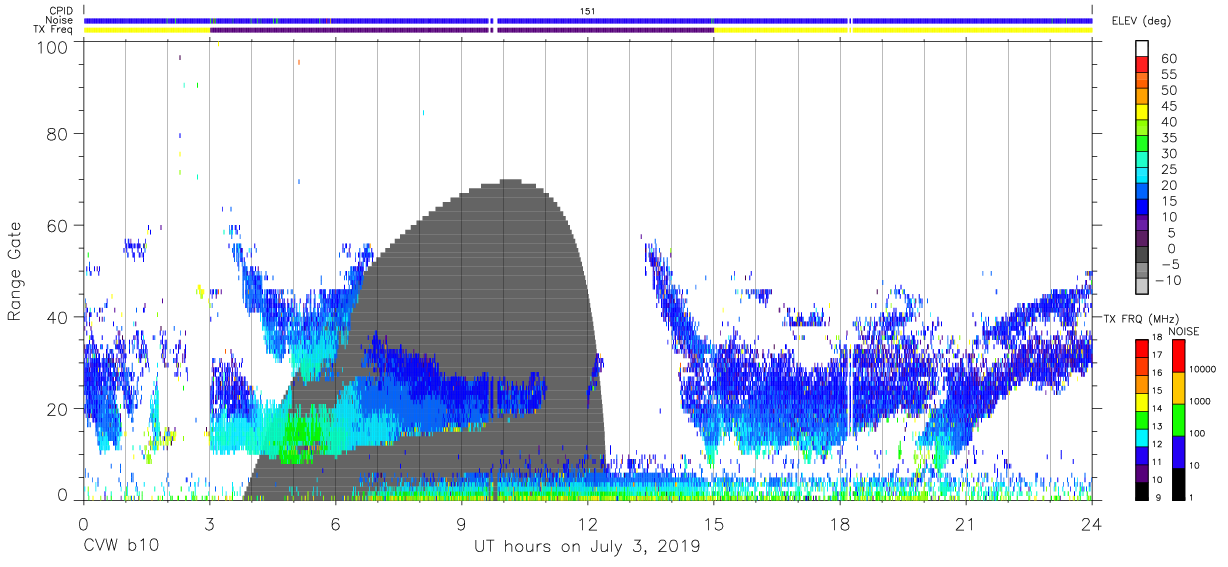Click the 13 value on the TX FRQ legend
Viewport: 1228px width, 567px height.
tap(1155, 426)
